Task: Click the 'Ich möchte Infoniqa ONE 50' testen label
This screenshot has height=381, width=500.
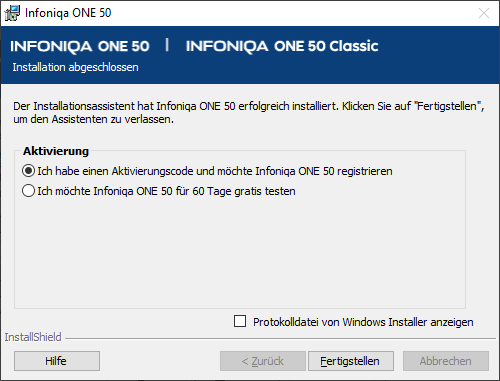Action: click(x=166, y=191)
